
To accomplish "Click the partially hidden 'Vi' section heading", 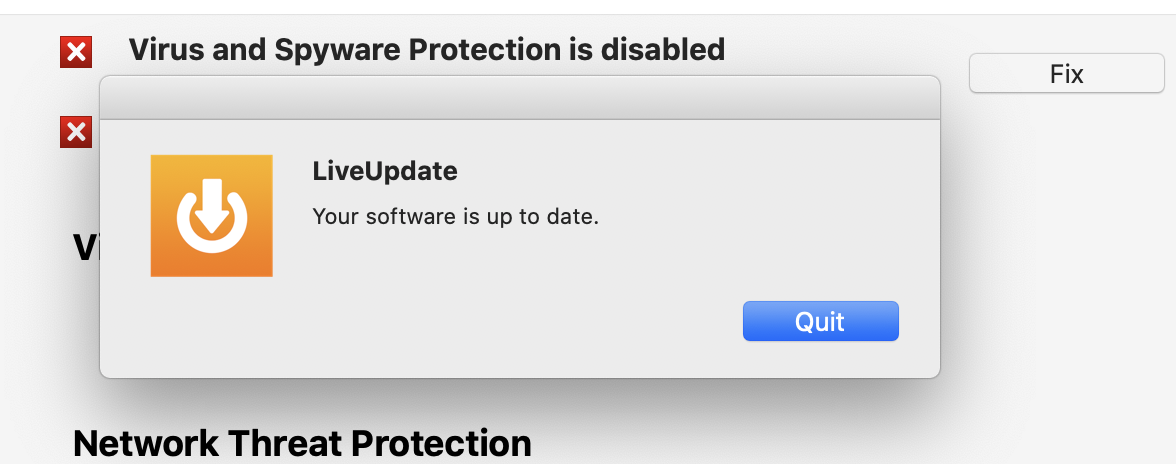I will [x=86, y=246].
